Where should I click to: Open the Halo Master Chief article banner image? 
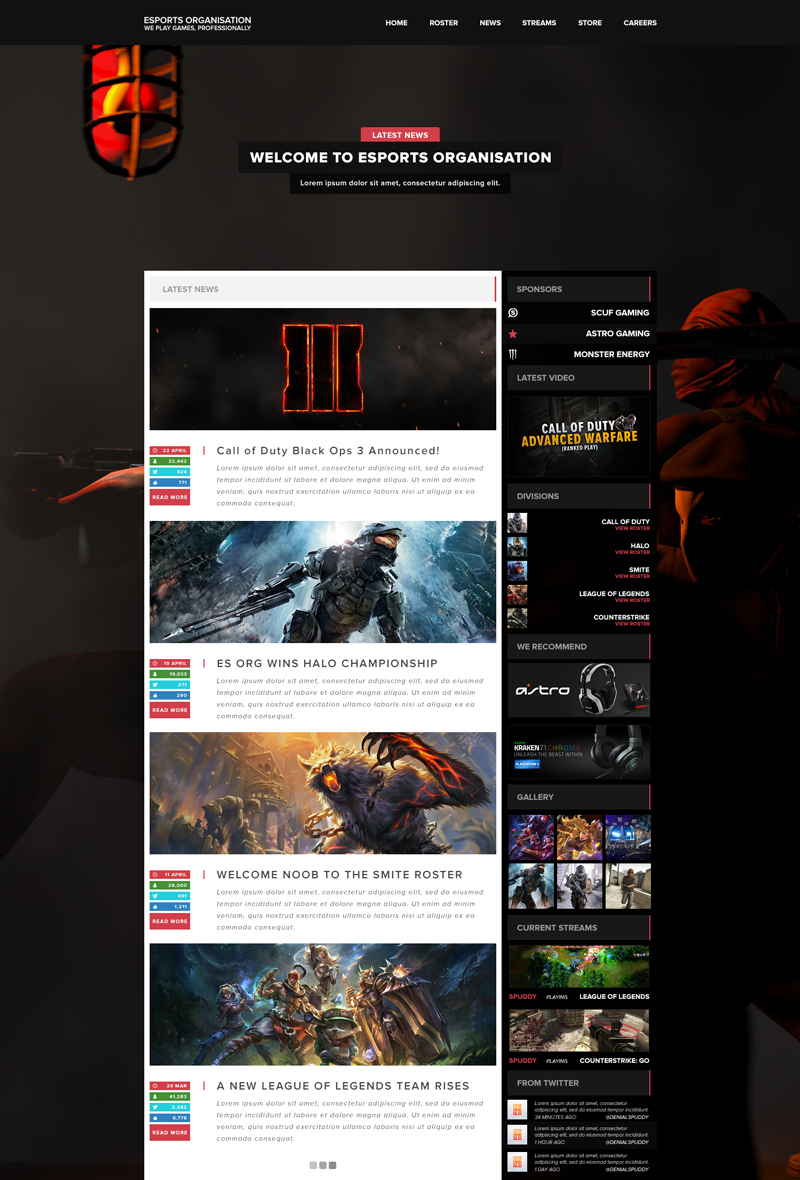323,582
